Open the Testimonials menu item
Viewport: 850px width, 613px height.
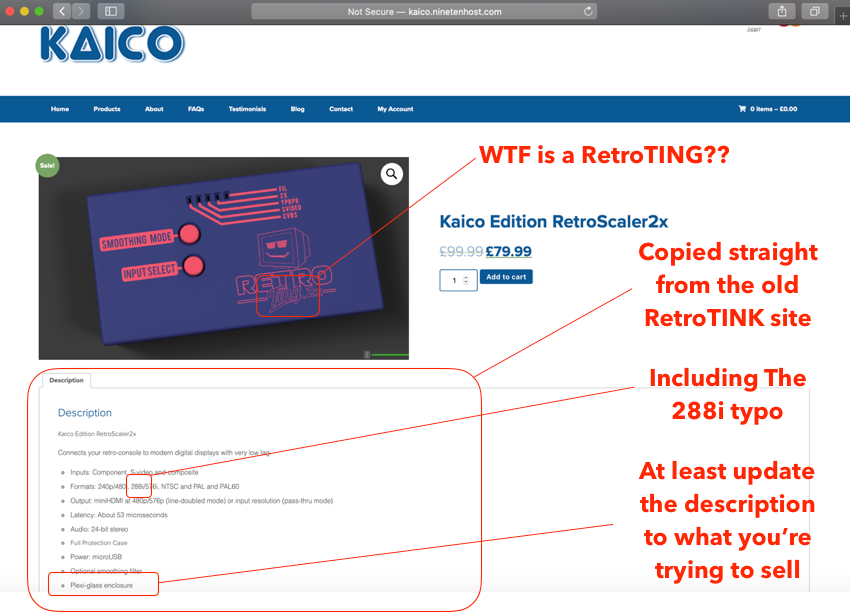pyautogui.click(x=247, y=109)
